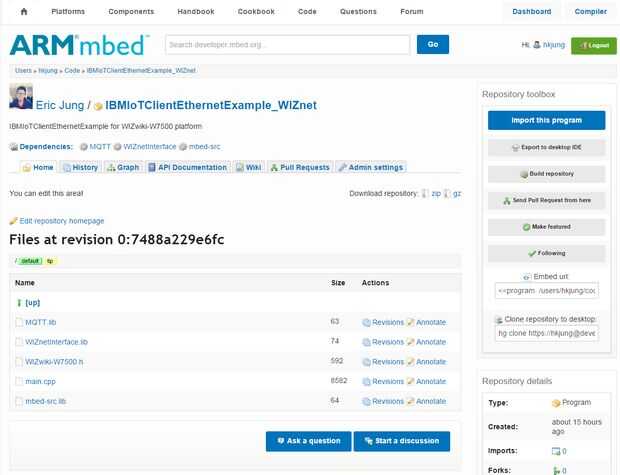
Task: Click Ask a question button
Action: 308,441
